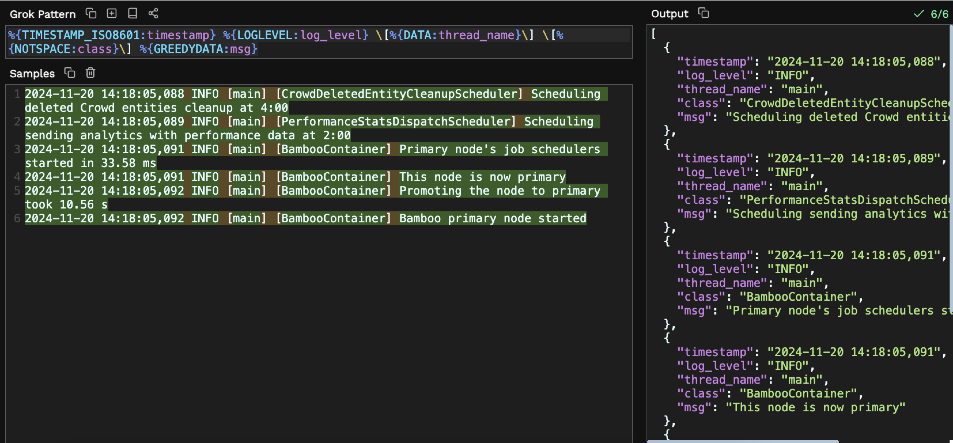Click timestamp 14:18:05,088 in sample line 1
Screen dimensions: 953x443
point(143,94)
